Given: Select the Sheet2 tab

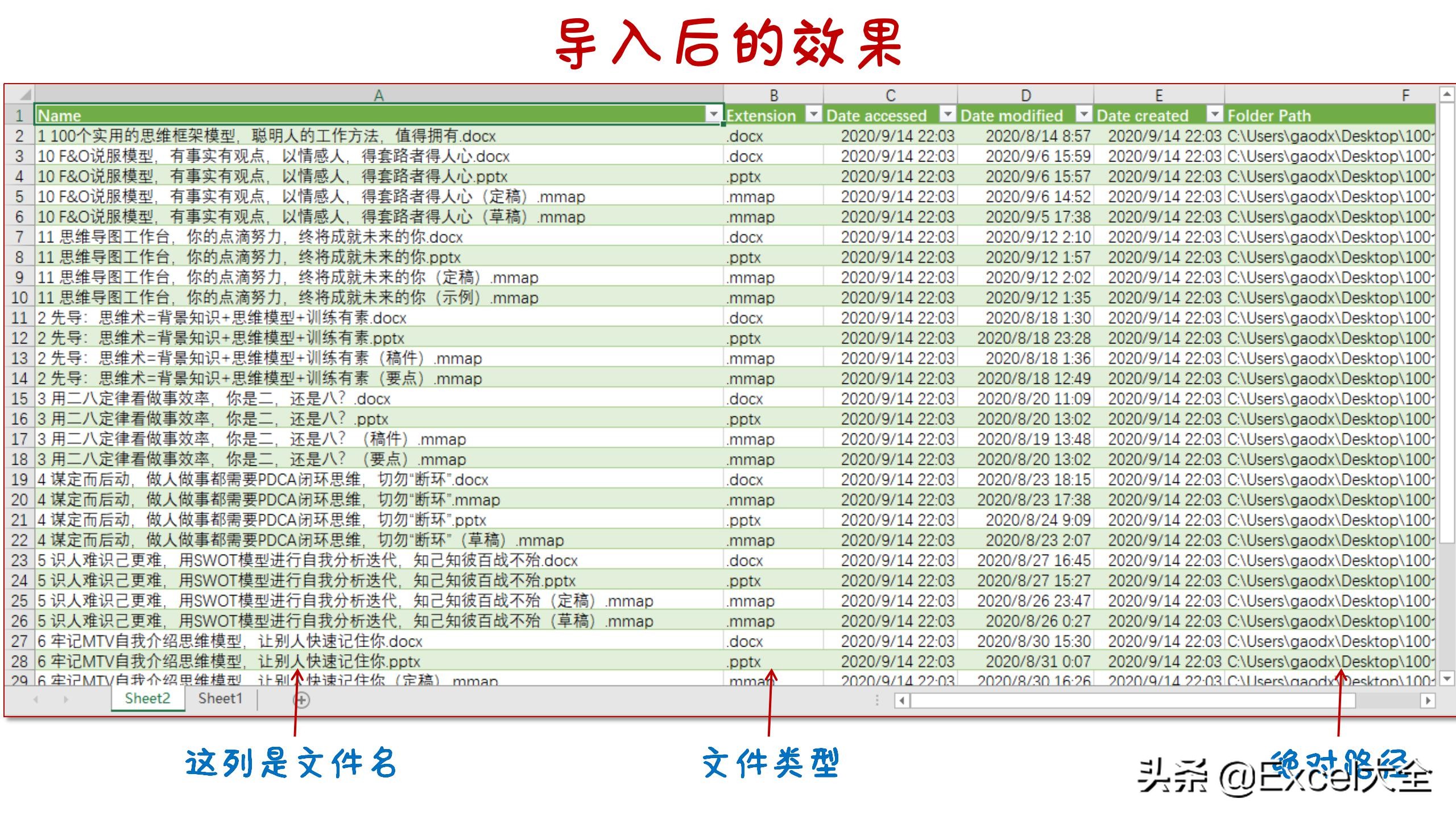Looking at the screenshot, I should [x=147, y=698].
